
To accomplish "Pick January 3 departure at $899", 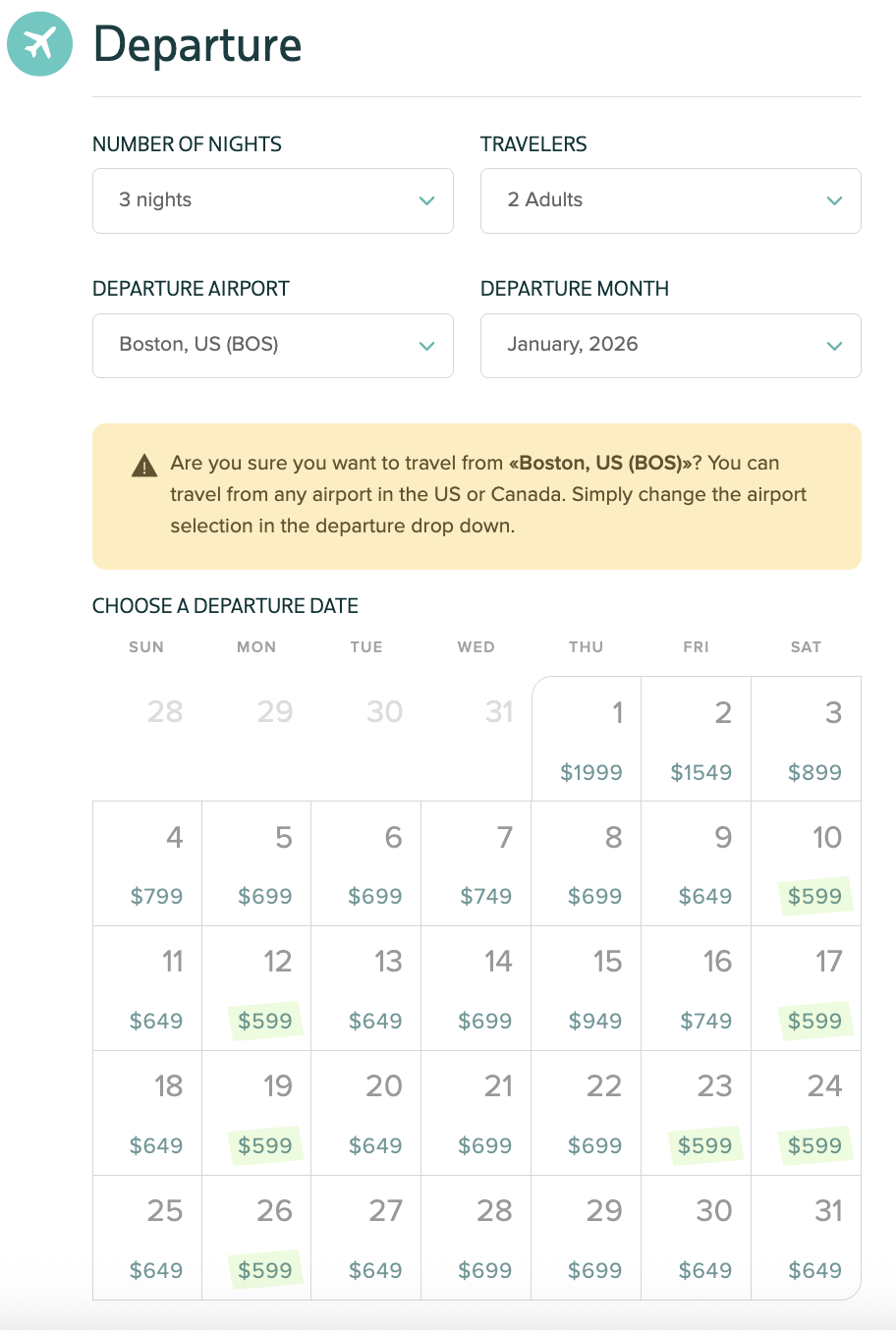I will tap(807, 739).
